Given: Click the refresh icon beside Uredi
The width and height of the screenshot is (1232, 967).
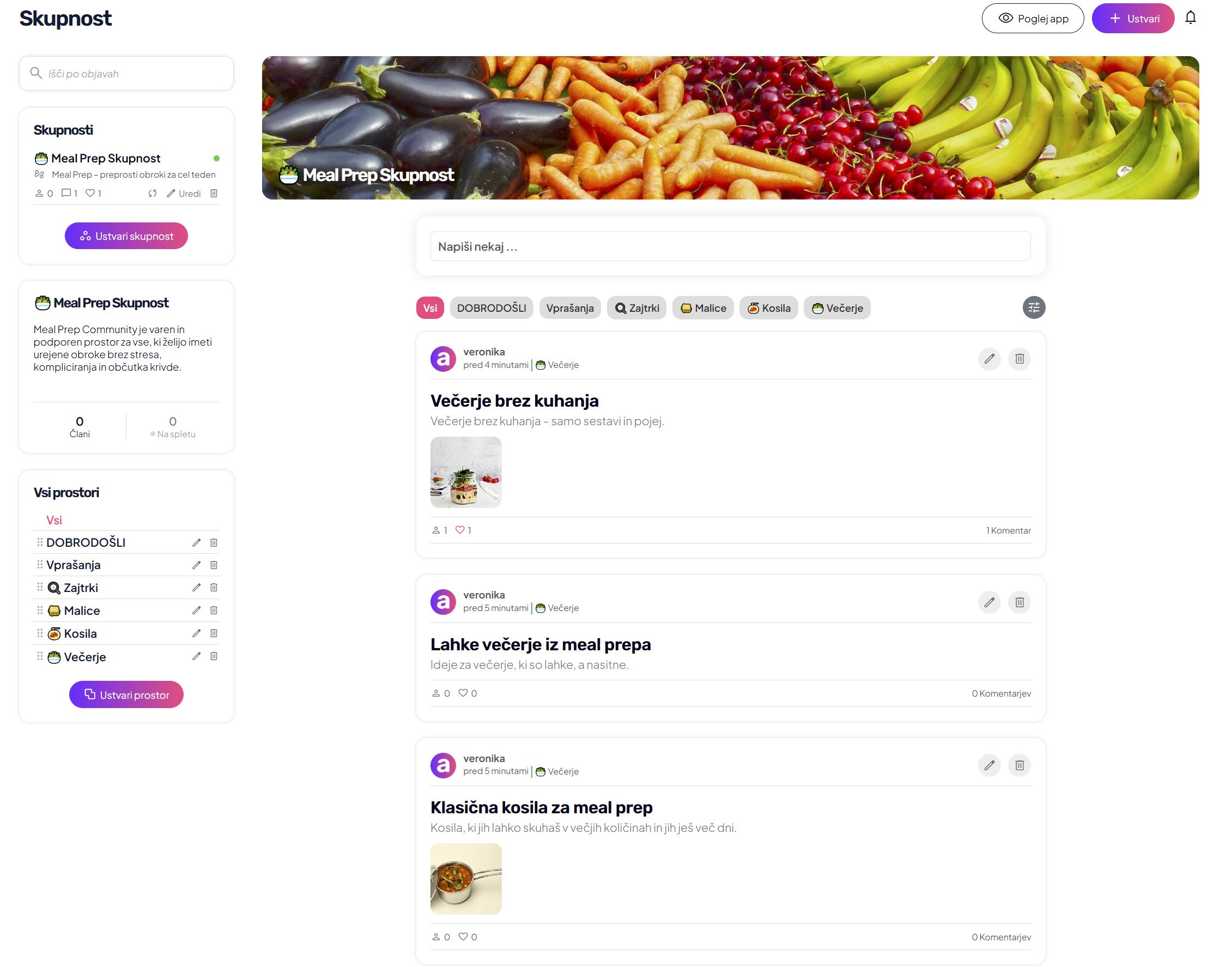Looking at the screenshot, I should click(152, 193).
